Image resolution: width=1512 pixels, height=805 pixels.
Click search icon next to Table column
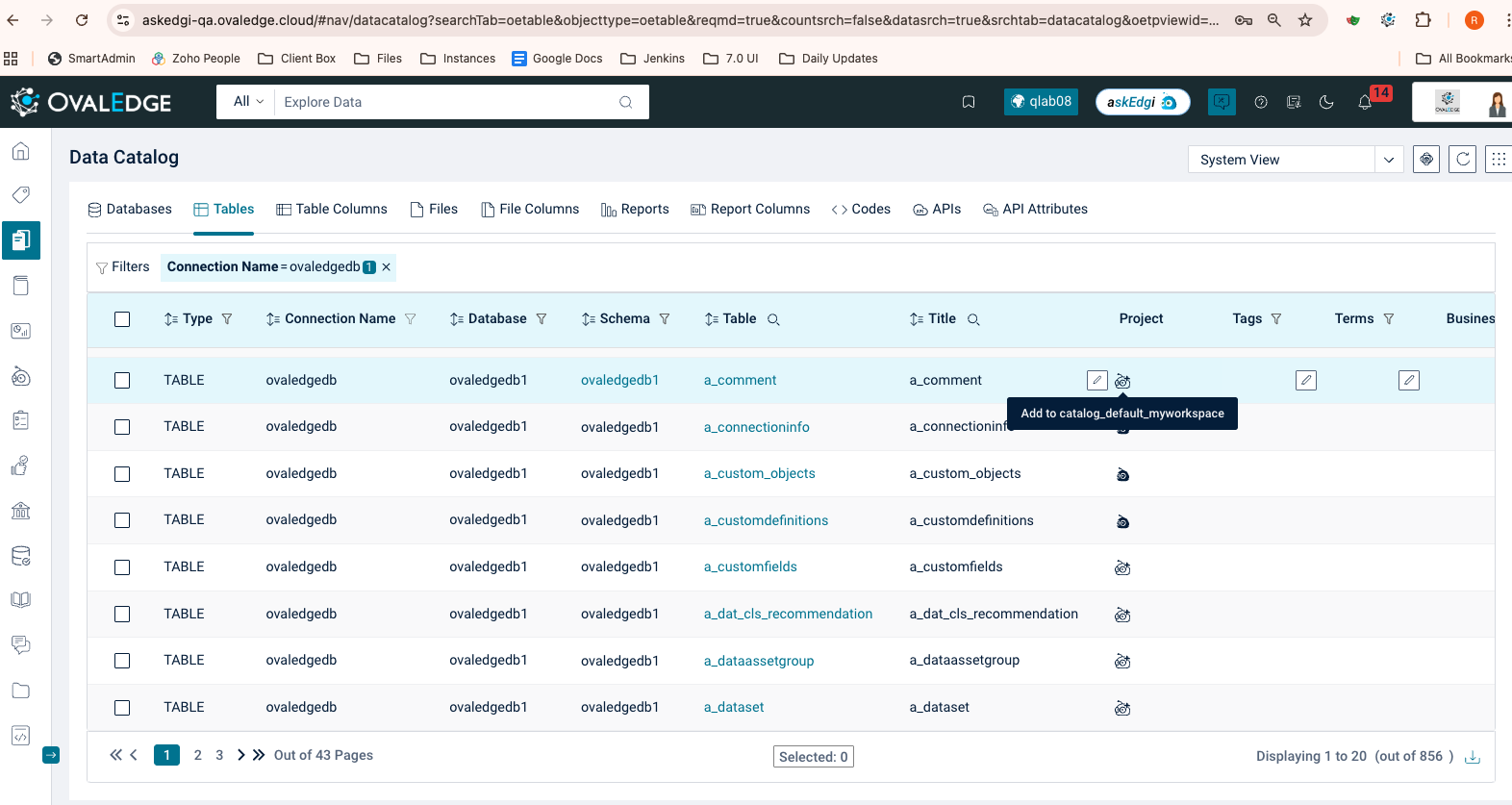pos(773,319)
